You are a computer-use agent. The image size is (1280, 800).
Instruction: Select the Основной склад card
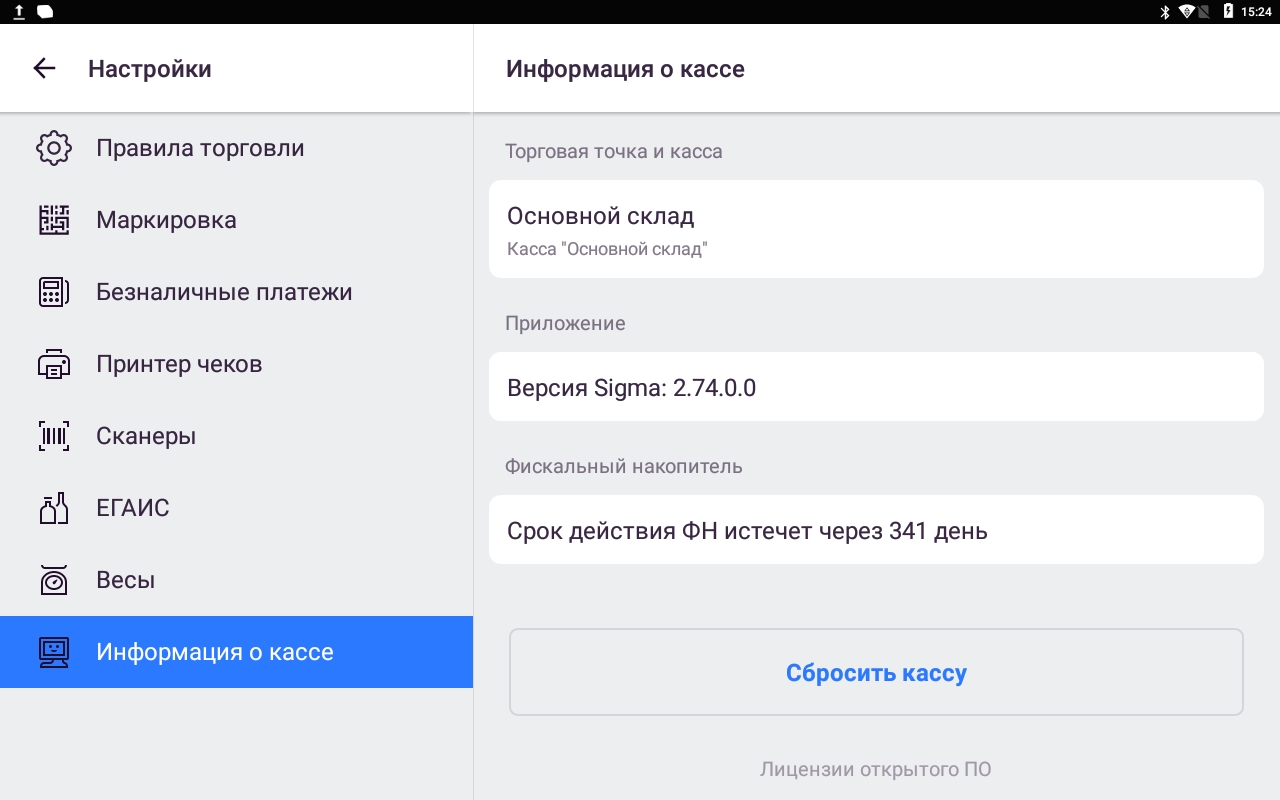[x=876, y=229]
